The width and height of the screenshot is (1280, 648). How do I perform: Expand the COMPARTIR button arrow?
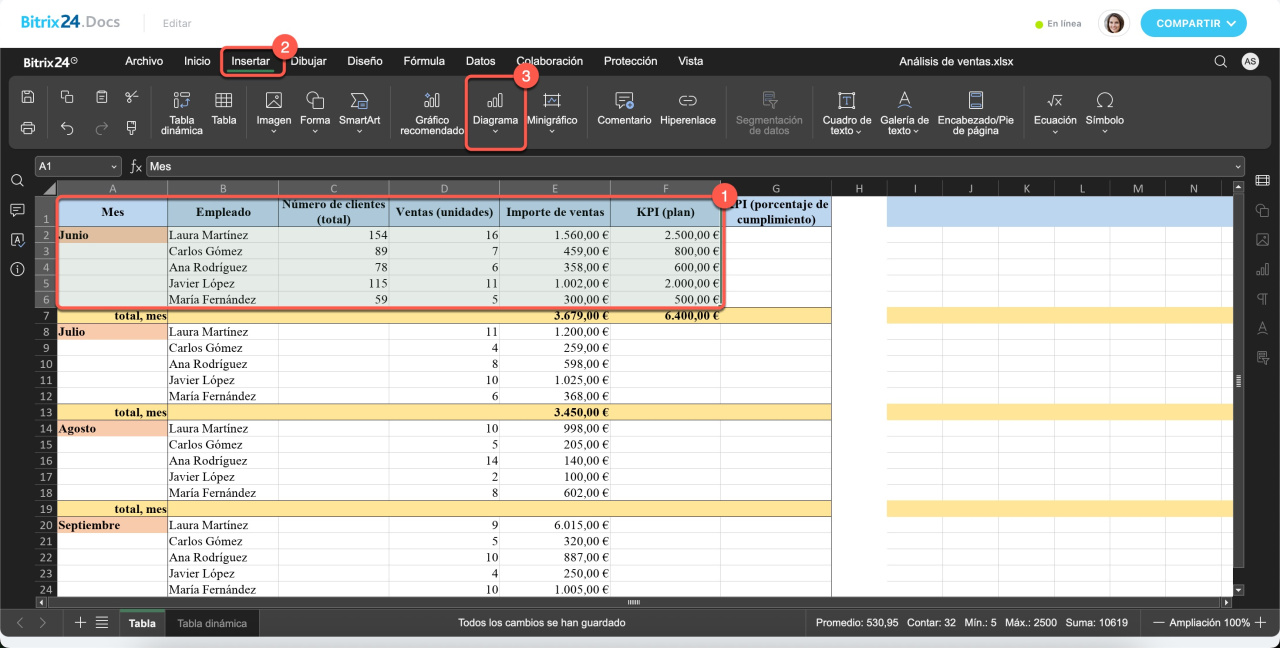click(1231, 23)
